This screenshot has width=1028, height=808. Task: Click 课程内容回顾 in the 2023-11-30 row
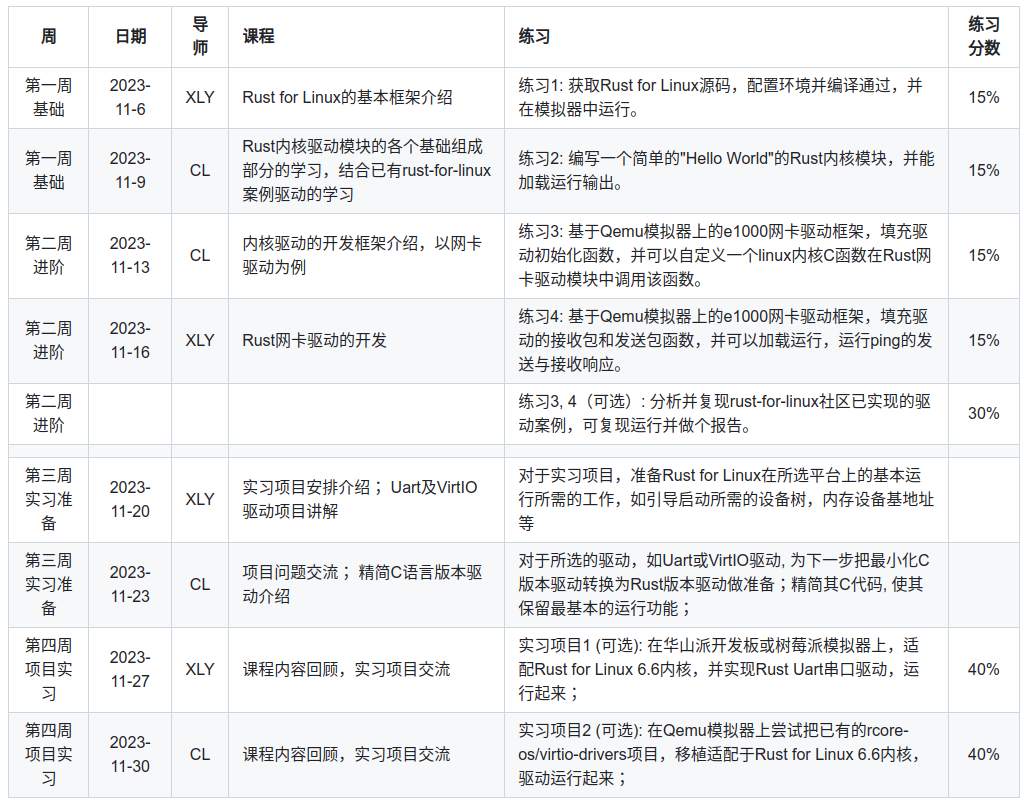coord(366,755)
